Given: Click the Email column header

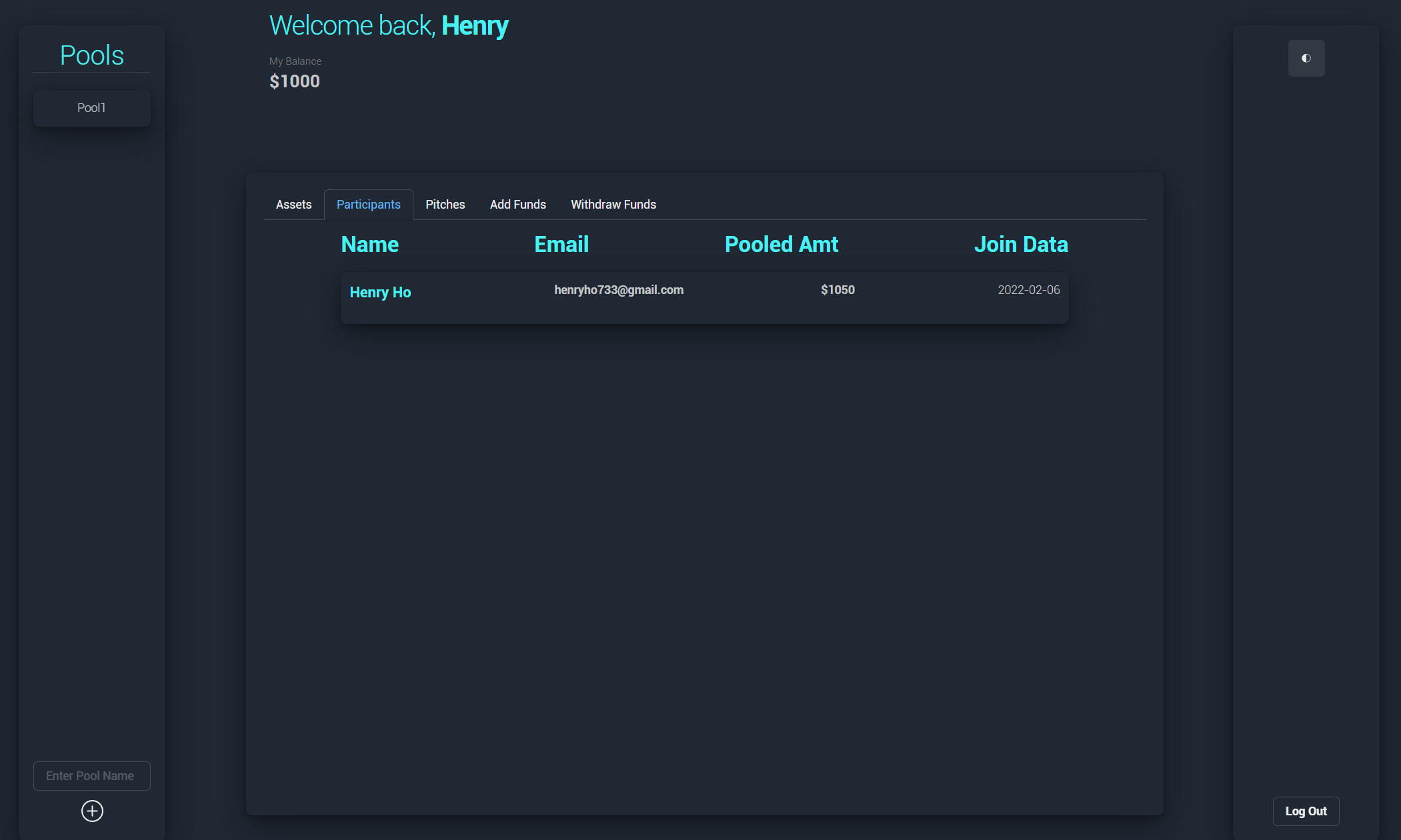Looking at the screenshot, I should coord(561,245).
